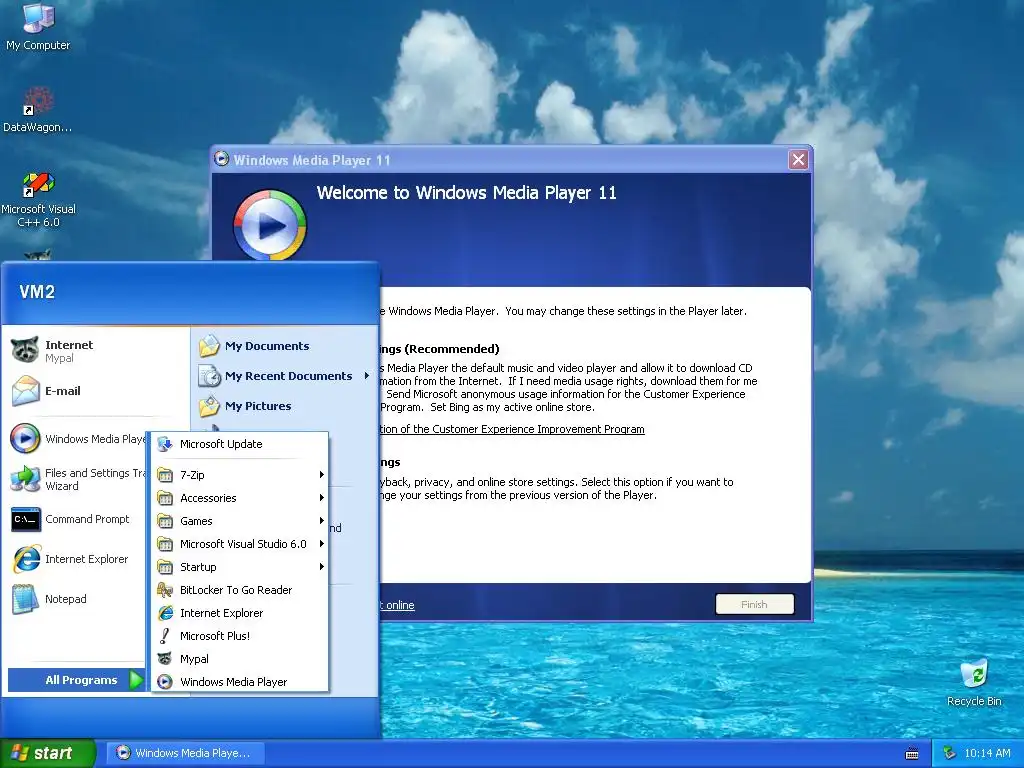Expand My Recent Documents arrow
This screenshot has height=768, width=1024.
coord(367,376)
